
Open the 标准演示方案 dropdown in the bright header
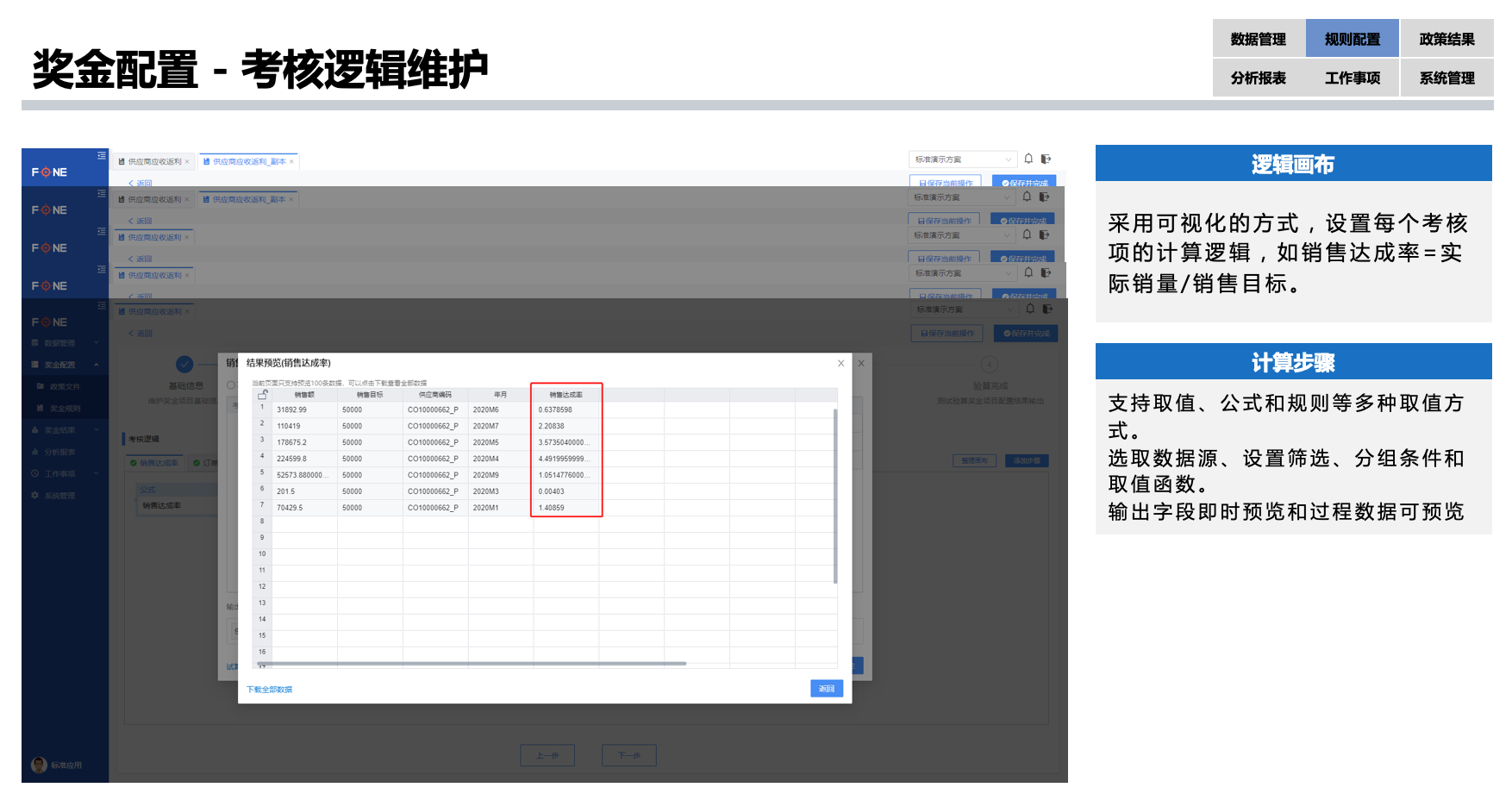pos(963,159)
